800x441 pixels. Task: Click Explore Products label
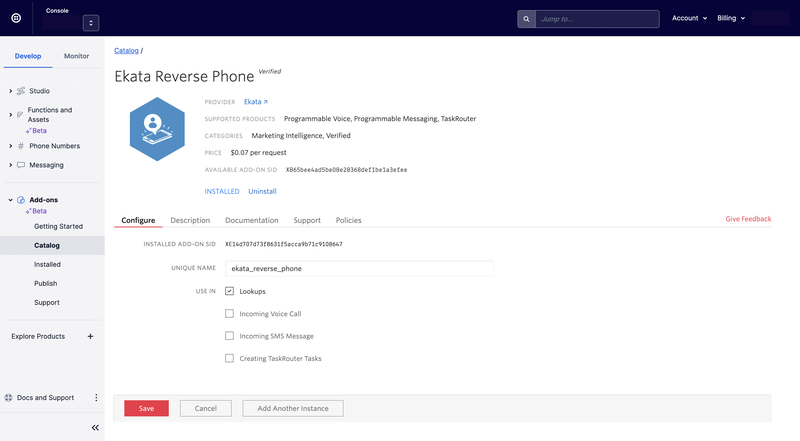coord(38,336)
